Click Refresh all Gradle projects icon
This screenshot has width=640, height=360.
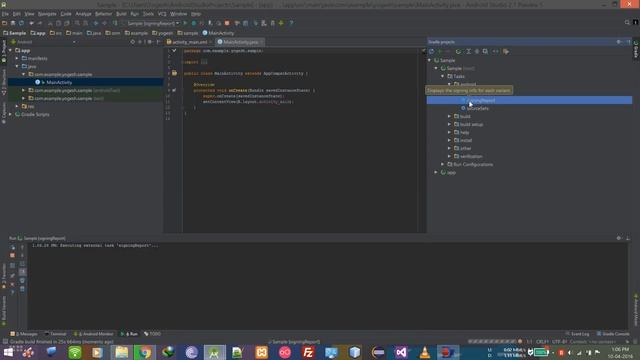pos(431,51)
